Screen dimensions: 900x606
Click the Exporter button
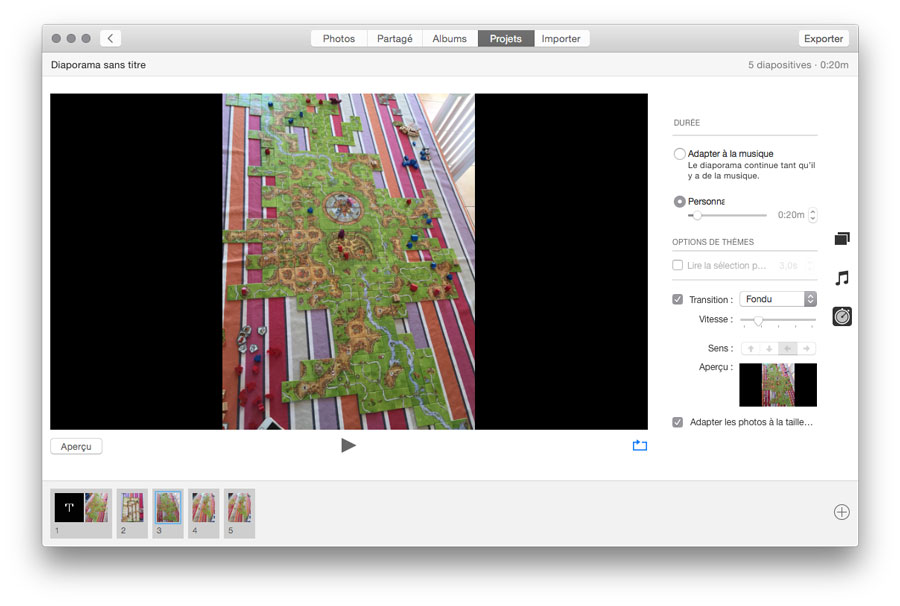point(823,38)
